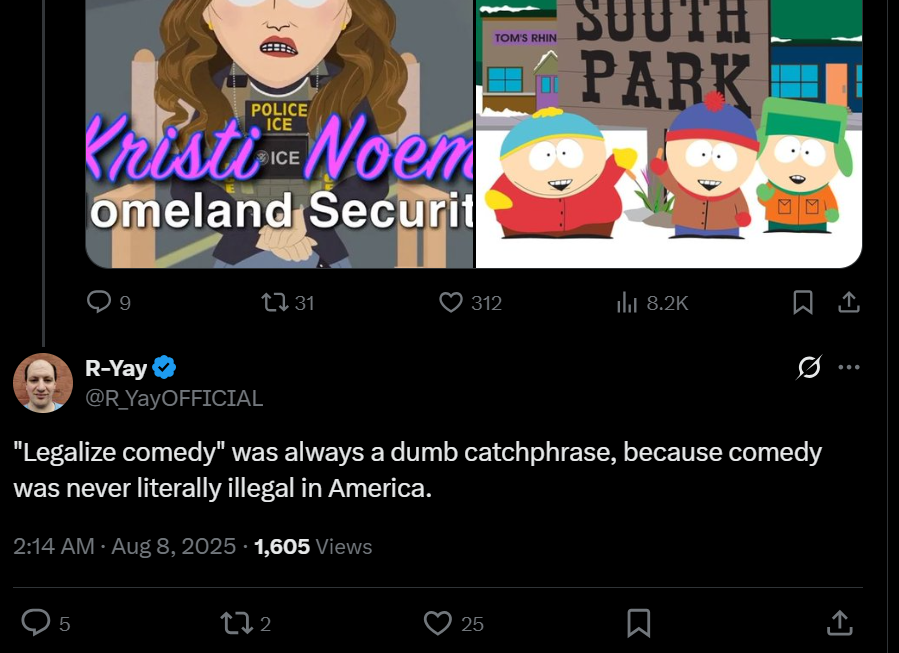View analytics showing 8.2K views

coord(627,302)
